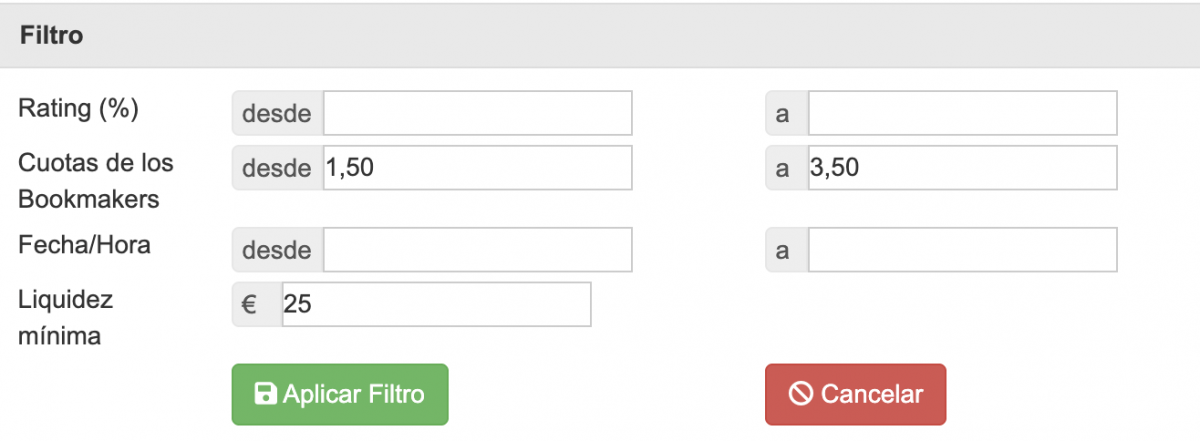This screenshot has width=1200, height=441.
Task: Focus the Fecha/Hora 'a' input field
Action: (x=962, y=250)
